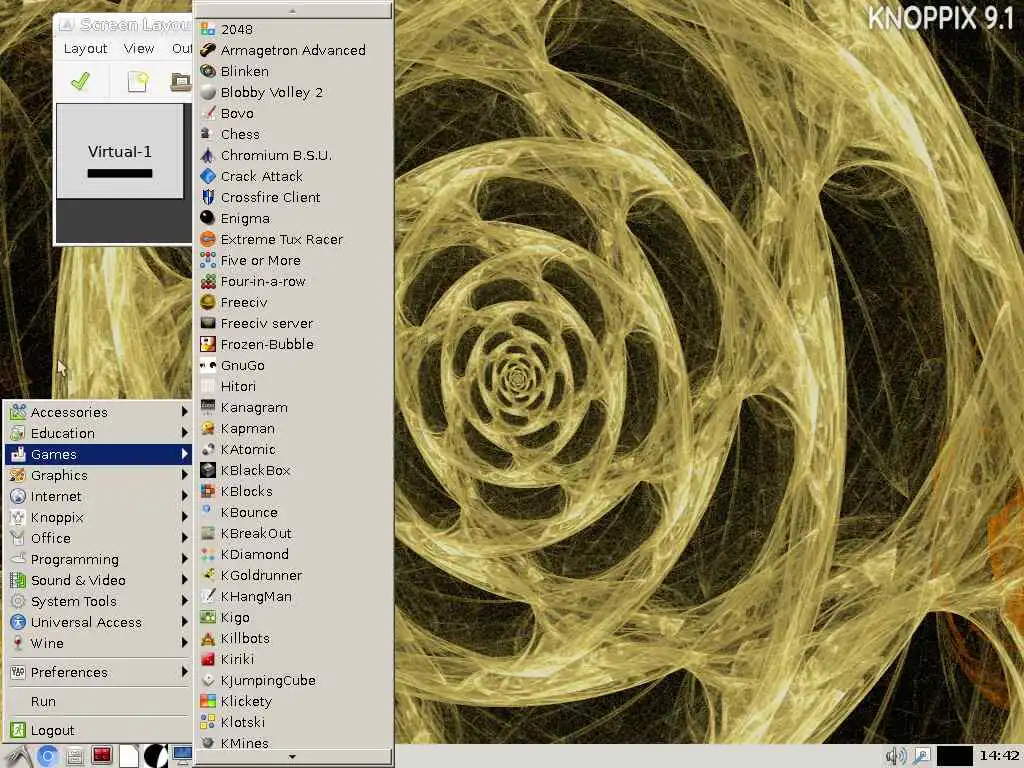Viewport: 1024px width, 768px height.
Task: Open the Outputs menu in Screen Layout
Action: [182, 48]
